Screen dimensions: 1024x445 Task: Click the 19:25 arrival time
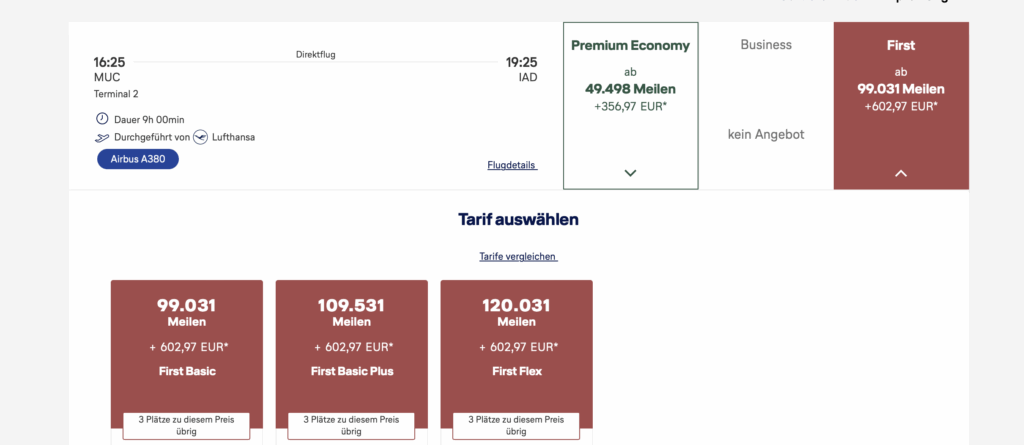[521, 62]
